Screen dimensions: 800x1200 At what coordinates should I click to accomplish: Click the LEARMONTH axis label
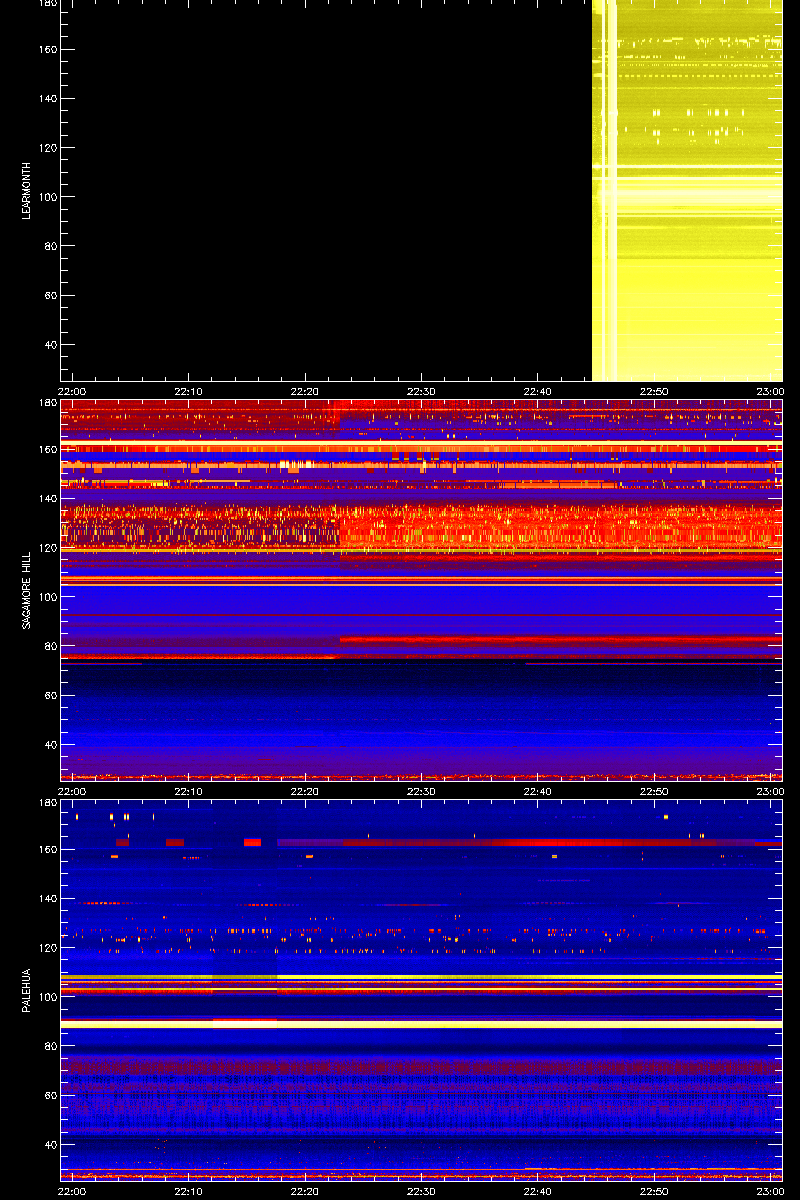click(27, 190)
